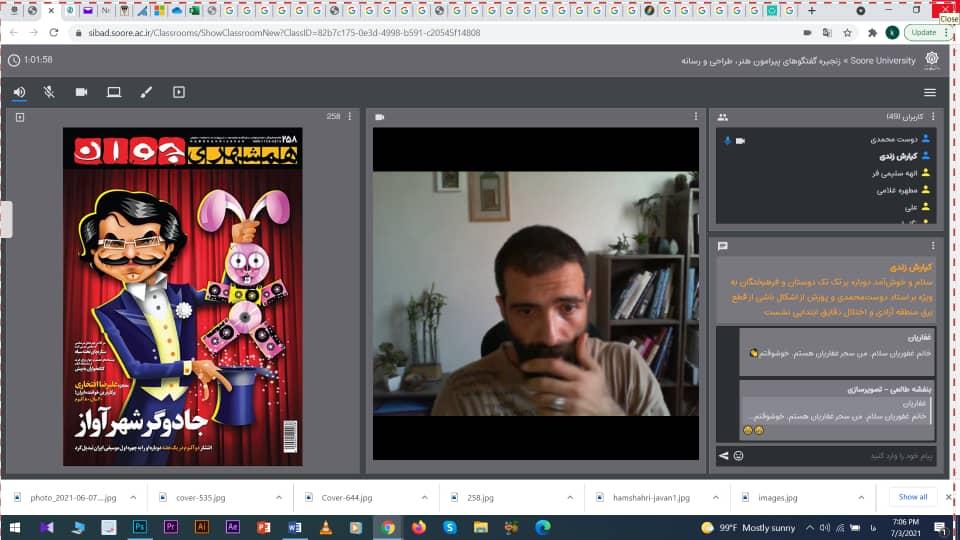This screenshot has height=540, width=960.
Task: Start screen sharing with laptop icon
Action: pos(114,92)
